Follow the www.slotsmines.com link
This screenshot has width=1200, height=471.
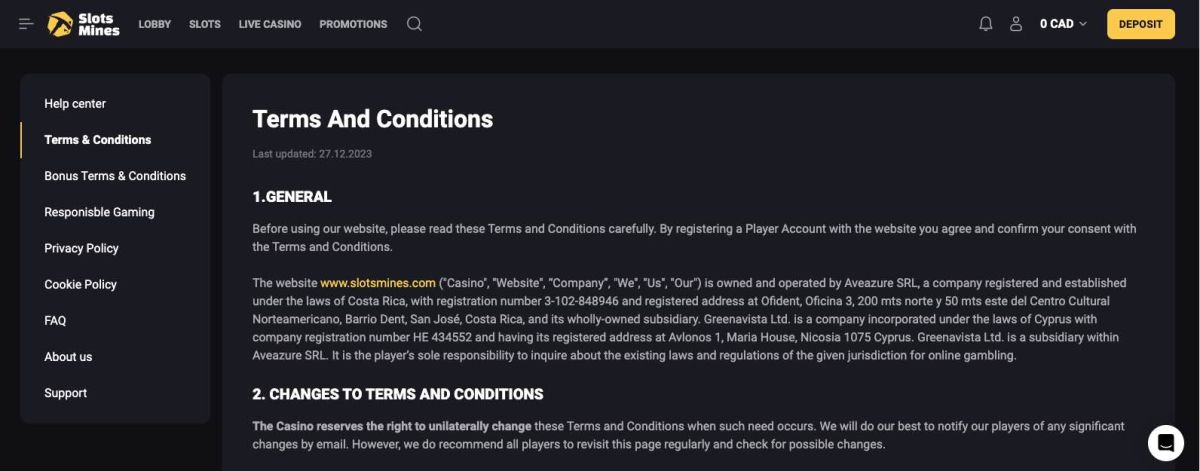point(378,283)
